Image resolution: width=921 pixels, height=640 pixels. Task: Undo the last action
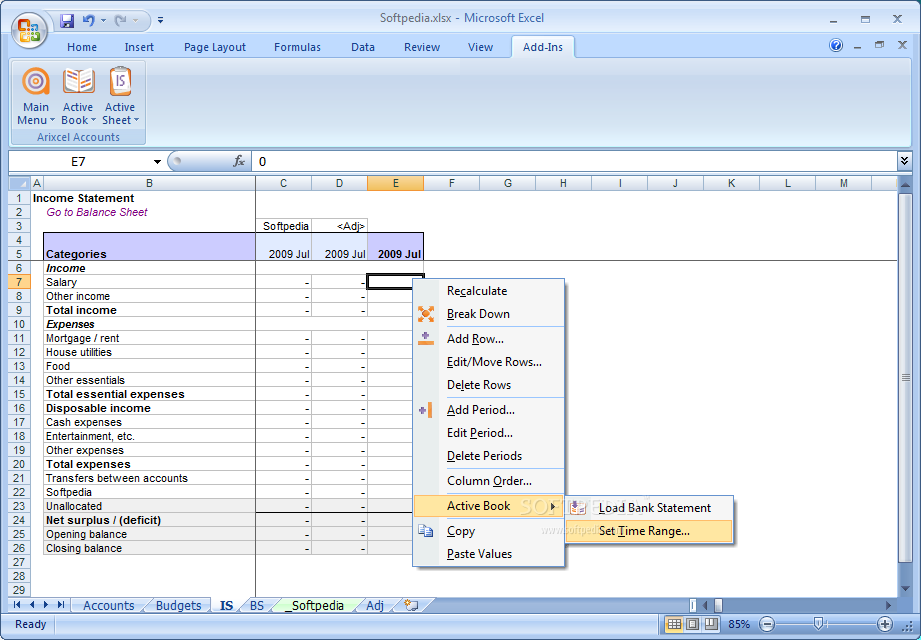[88, 21]
